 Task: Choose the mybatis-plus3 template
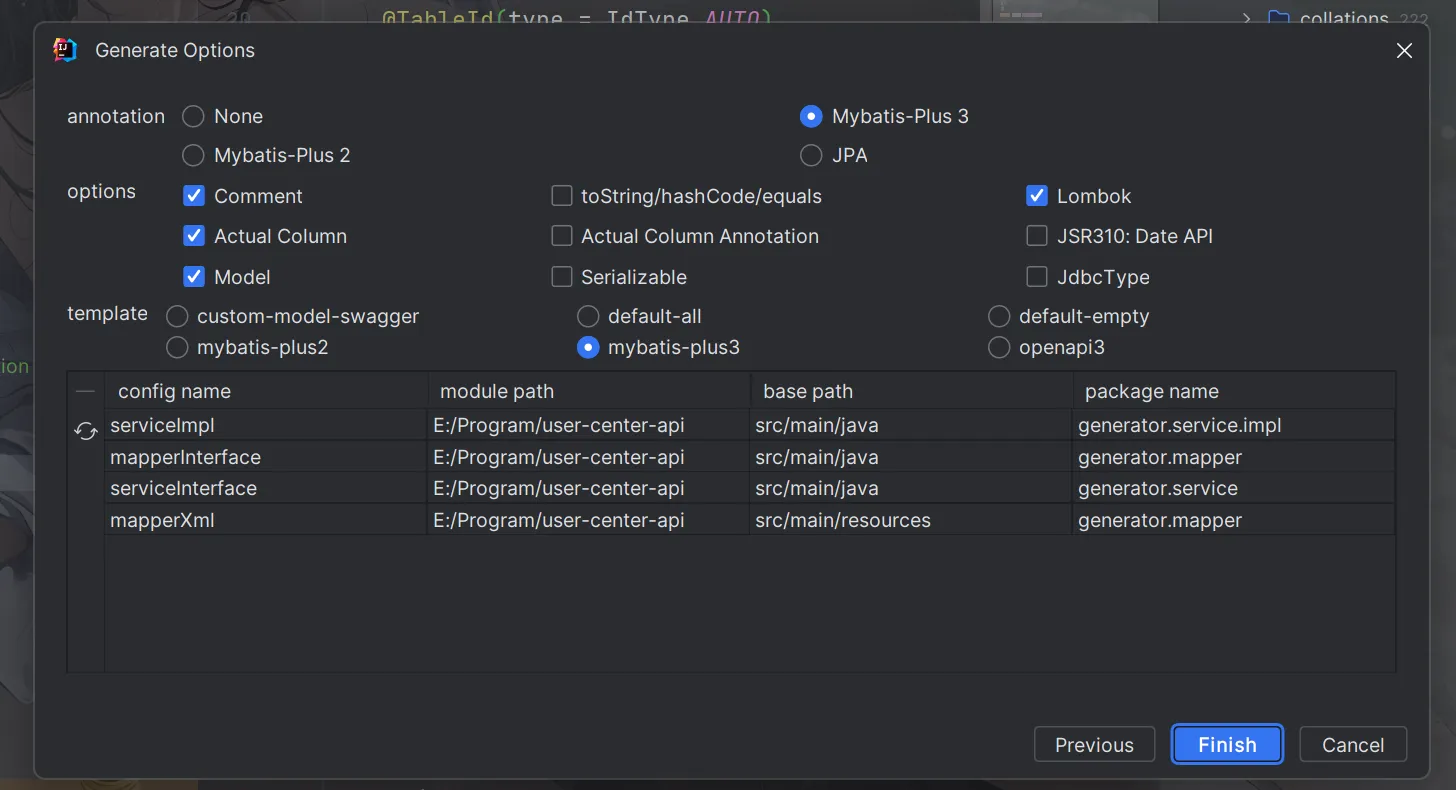(x=588, y=347)
